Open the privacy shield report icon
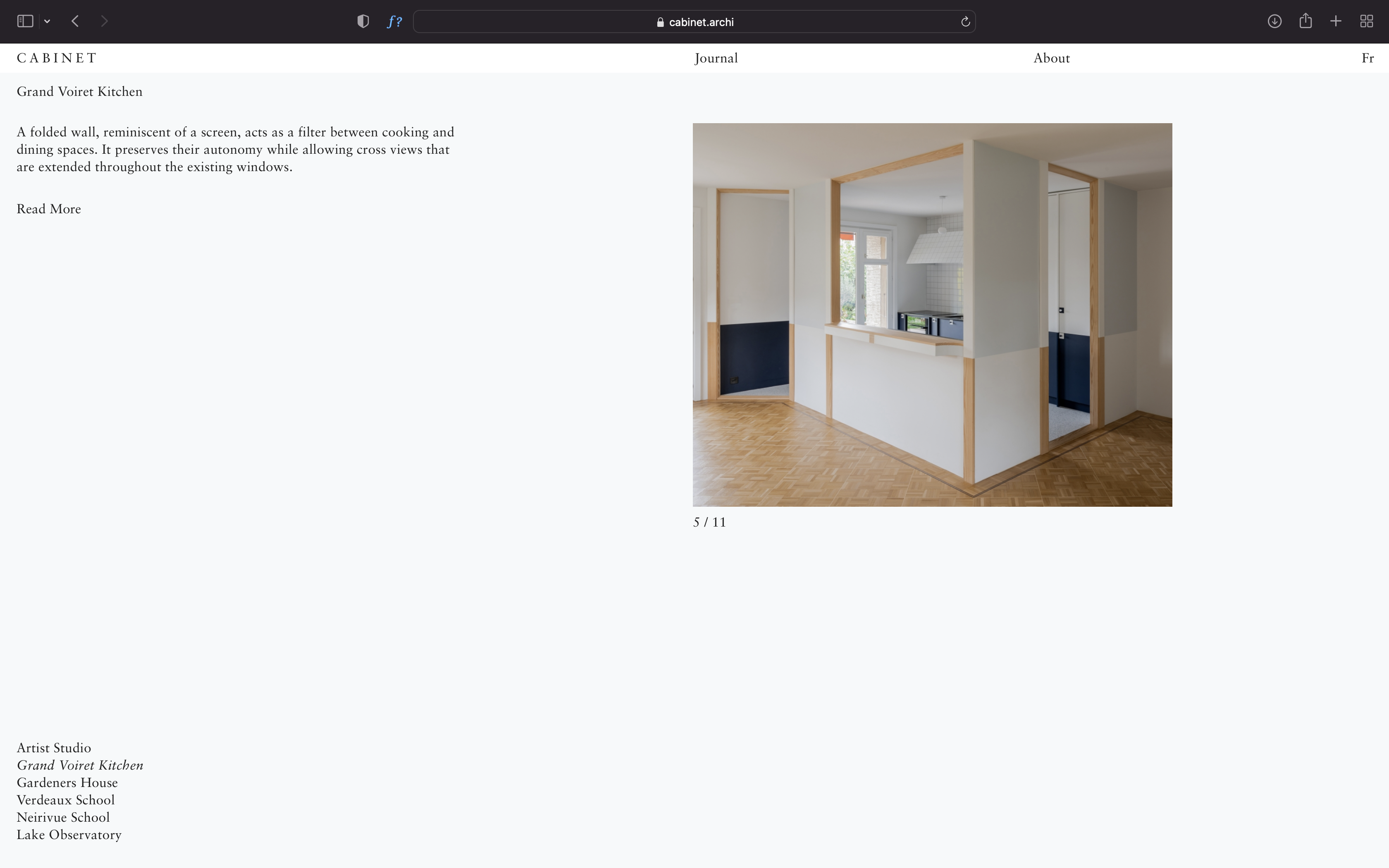The image size is (1389, 868). coord(363,21)
